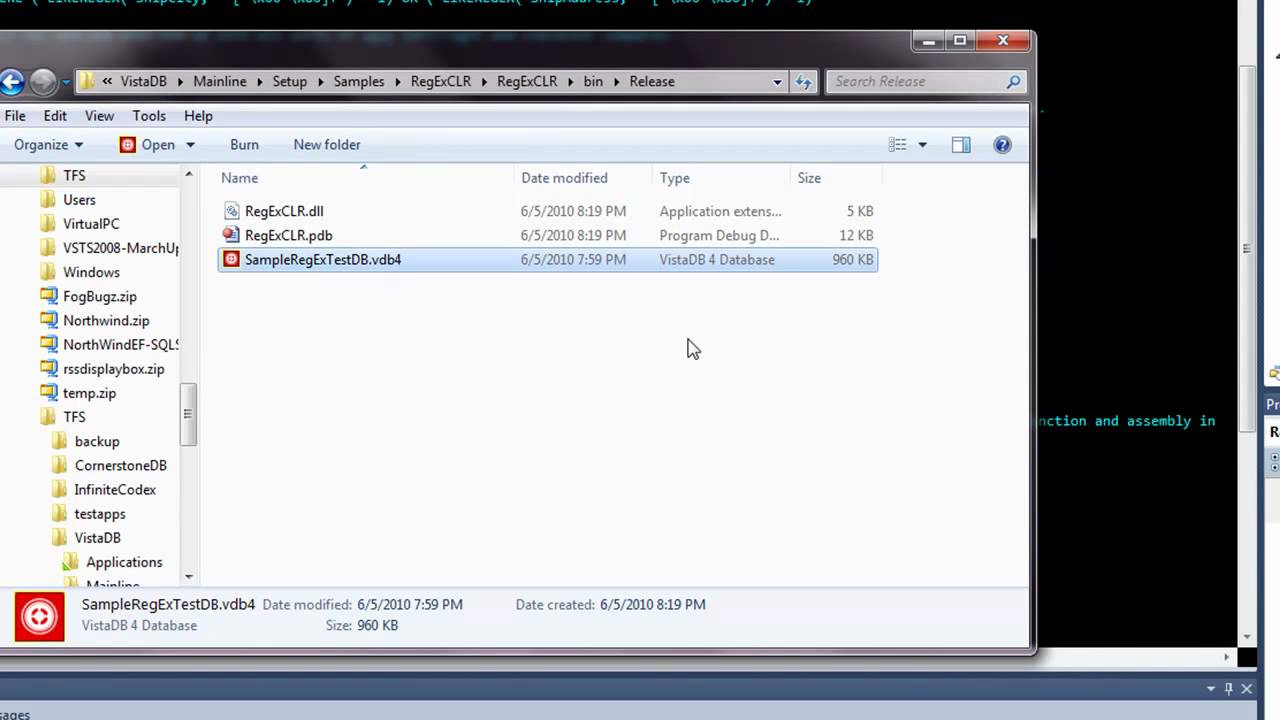The width and height of the screenshot is (1280, 720).
Task: Click the VirtualPC folder icon in tree
Action: click(49, 223)
